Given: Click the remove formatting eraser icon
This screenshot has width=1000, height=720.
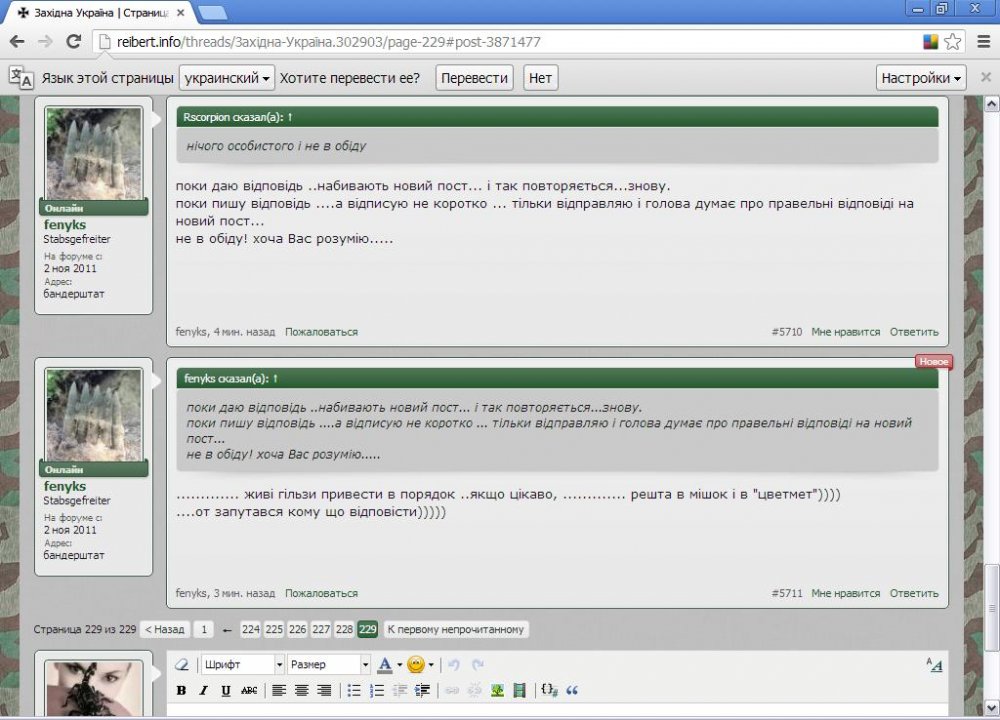Looking at the screenshot, I should click(182, 665).
